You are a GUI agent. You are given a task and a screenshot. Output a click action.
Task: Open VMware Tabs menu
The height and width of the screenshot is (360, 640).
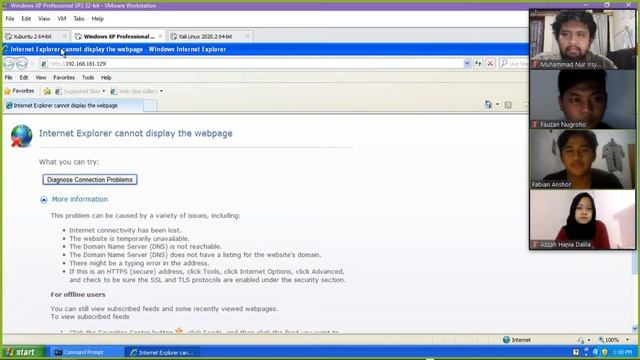pyautogui.click(x=79, y=19)
